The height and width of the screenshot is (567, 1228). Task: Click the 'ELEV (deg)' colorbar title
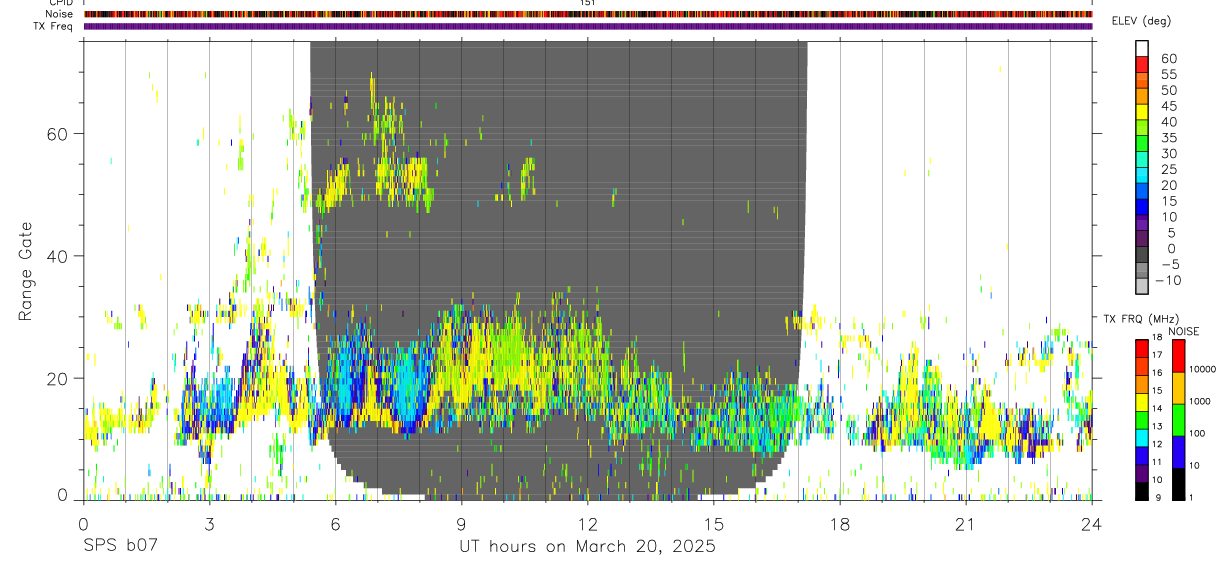[1143, 21]
